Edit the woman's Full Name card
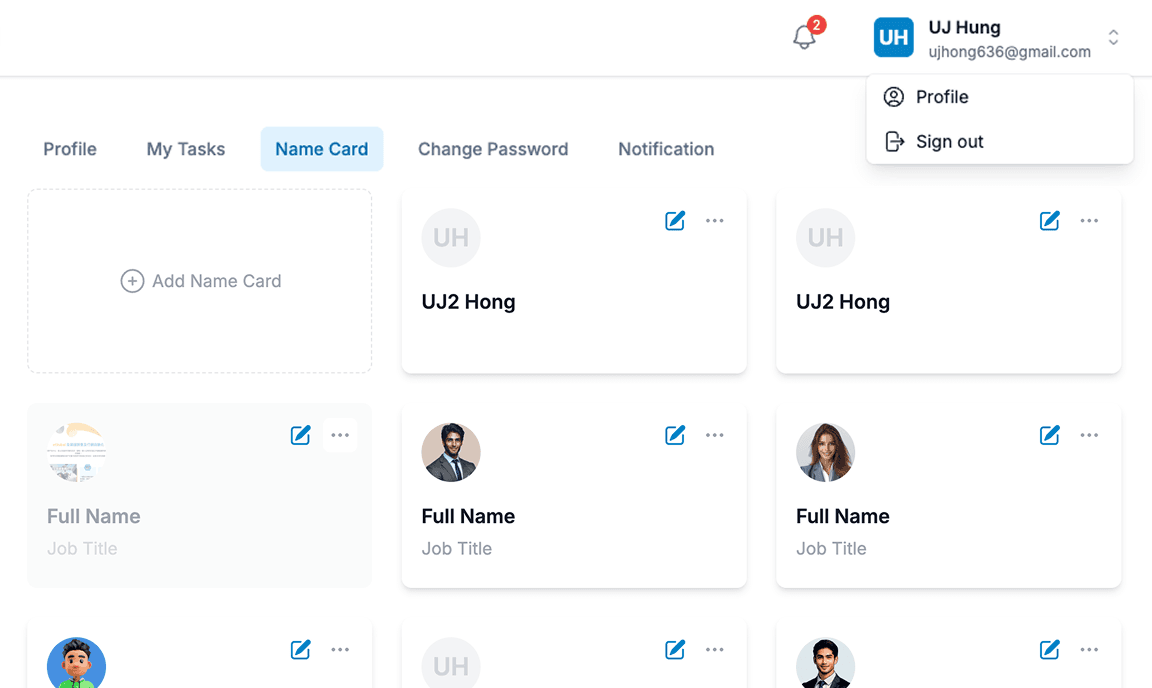 pos(1049,435)
